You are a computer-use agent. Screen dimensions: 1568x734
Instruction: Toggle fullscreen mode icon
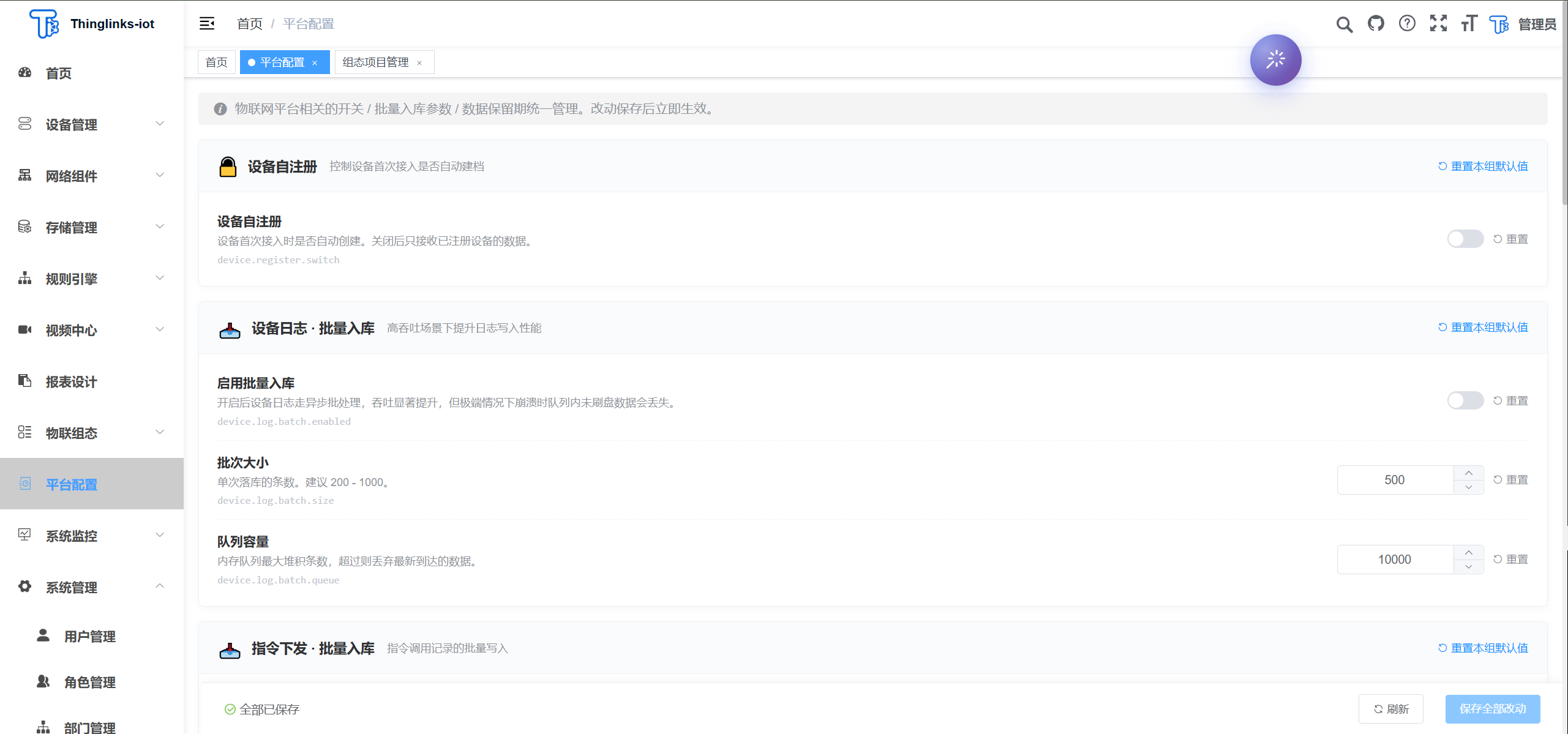[1438, 24]
